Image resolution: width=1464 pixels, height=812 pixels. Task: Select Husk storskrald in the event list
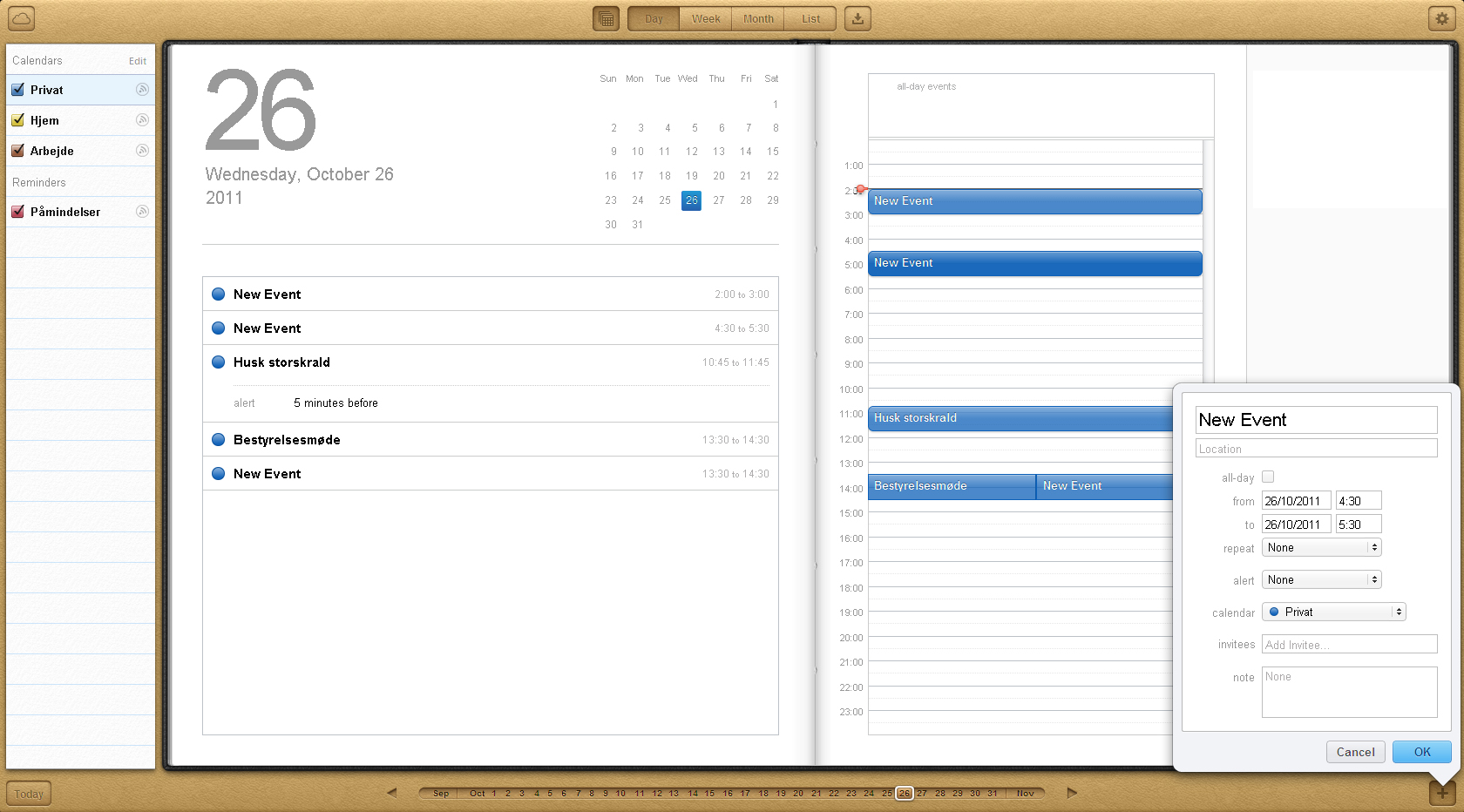coord(491,362)
